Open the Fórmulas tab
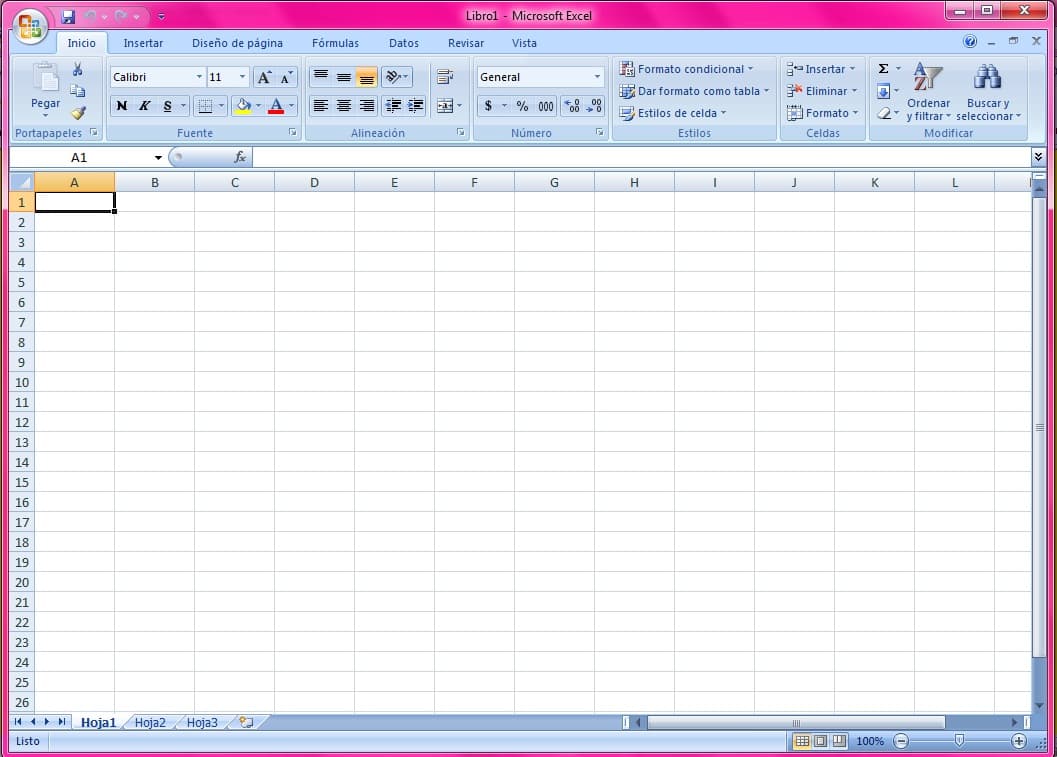This screenshot has height=757, width=1057. (x=335, y=43)
